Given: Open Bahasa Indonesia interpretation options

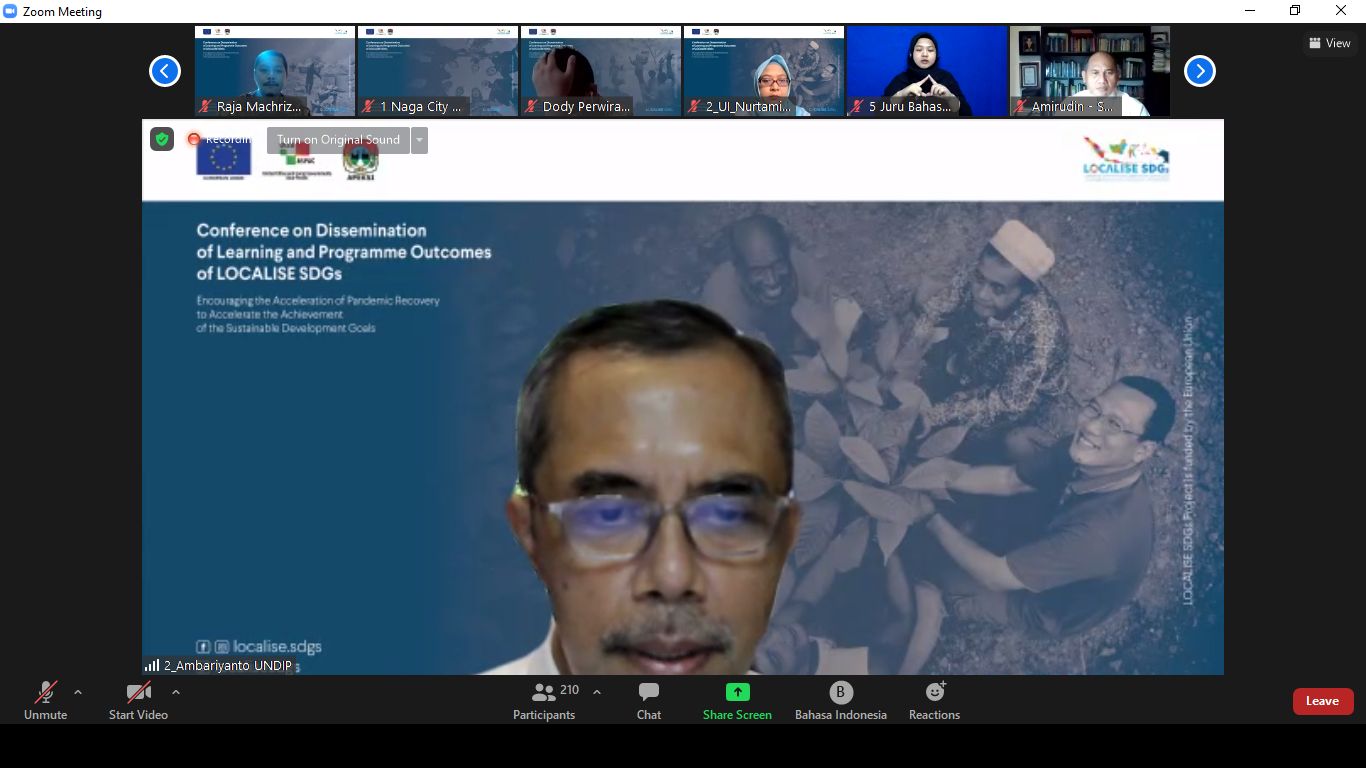Looking at the screenshot, I should 840,700.
